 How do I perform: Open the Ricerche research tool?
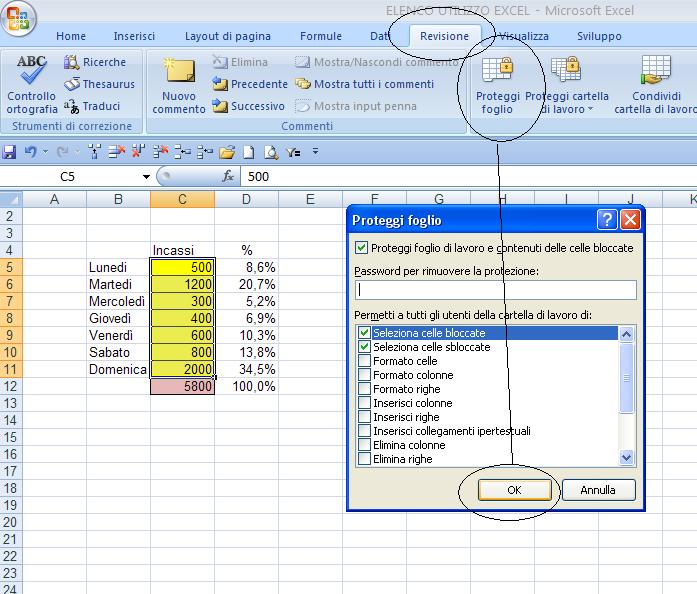[95, 62]
